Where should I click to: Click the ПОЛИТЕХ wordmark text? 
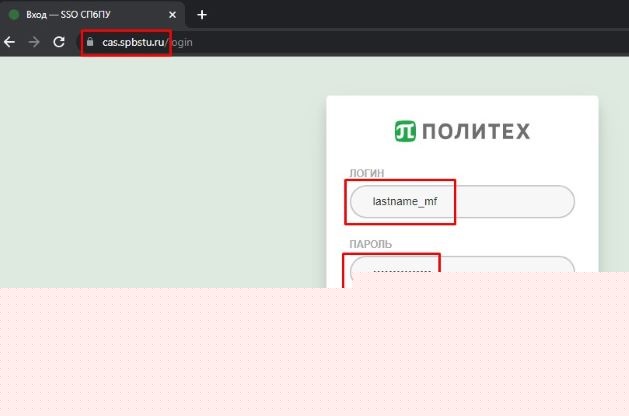click(x=476, y=131)
